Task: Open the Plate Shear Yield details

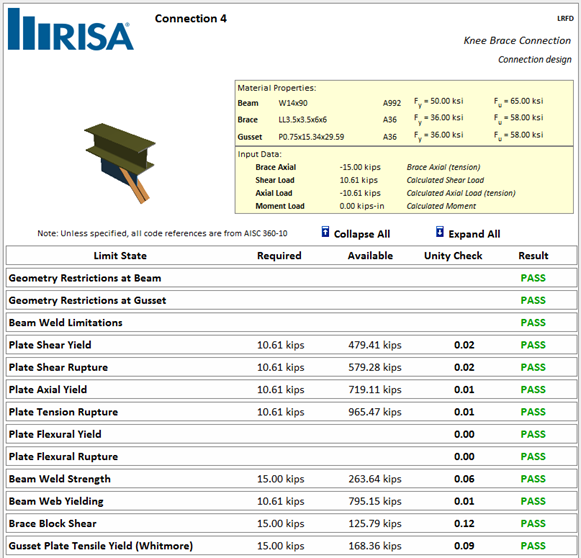Action: pyautogui.click(x=291, y=345)
